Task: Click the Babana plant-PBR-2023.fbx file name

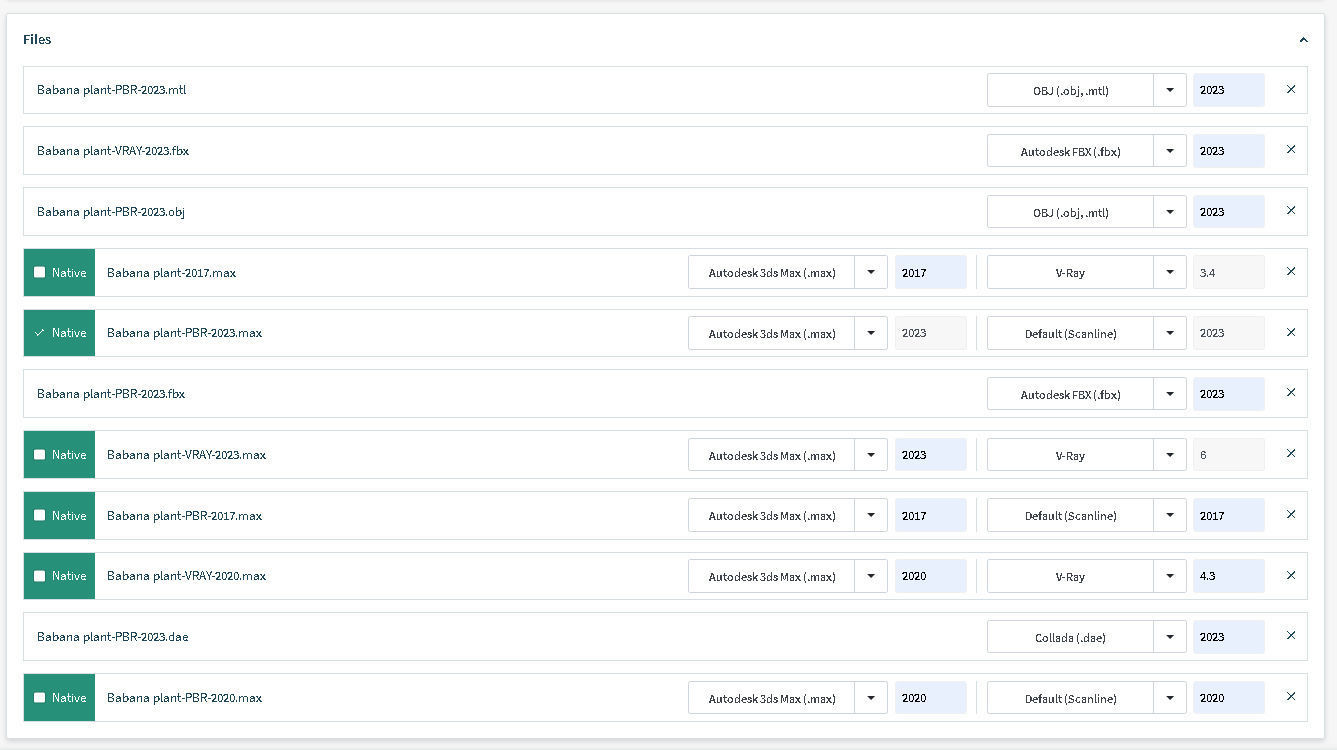Action: pyautogui.click(x=111, y=394)
